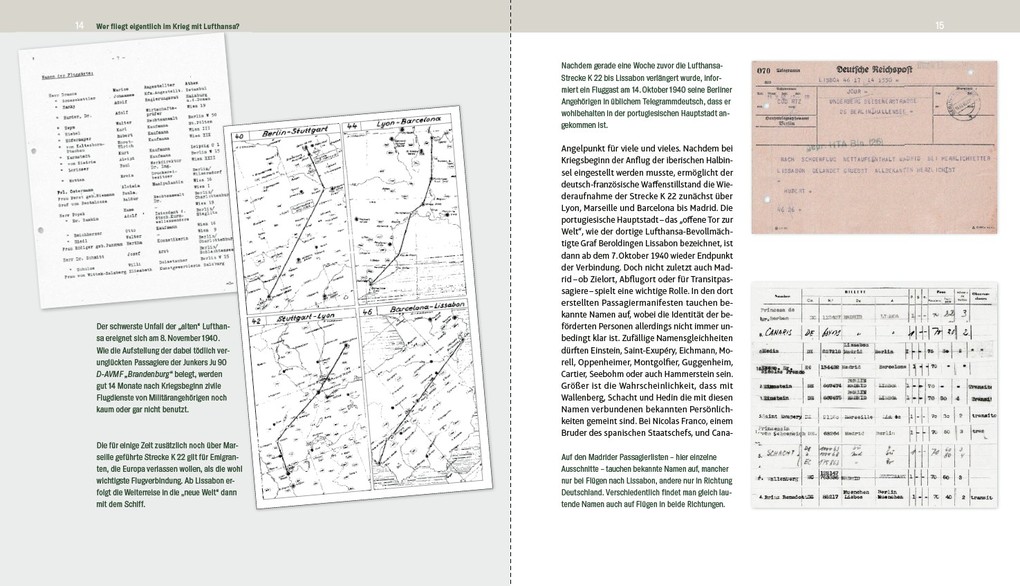Open the typed passenger names list document
The image size is (1020, 586).
[132, 180]
